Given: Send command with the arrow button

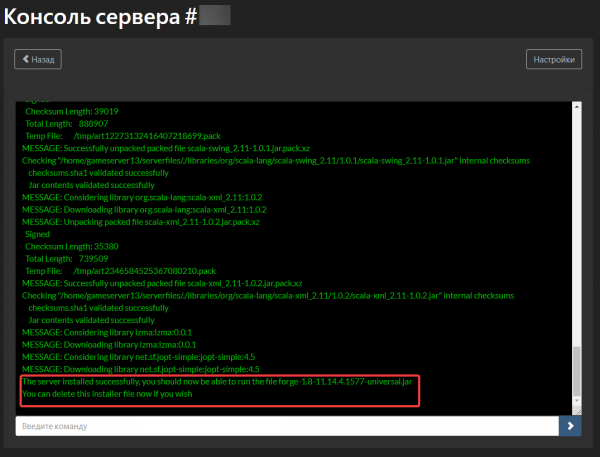Looking at the screenshot, I should 570,426.
